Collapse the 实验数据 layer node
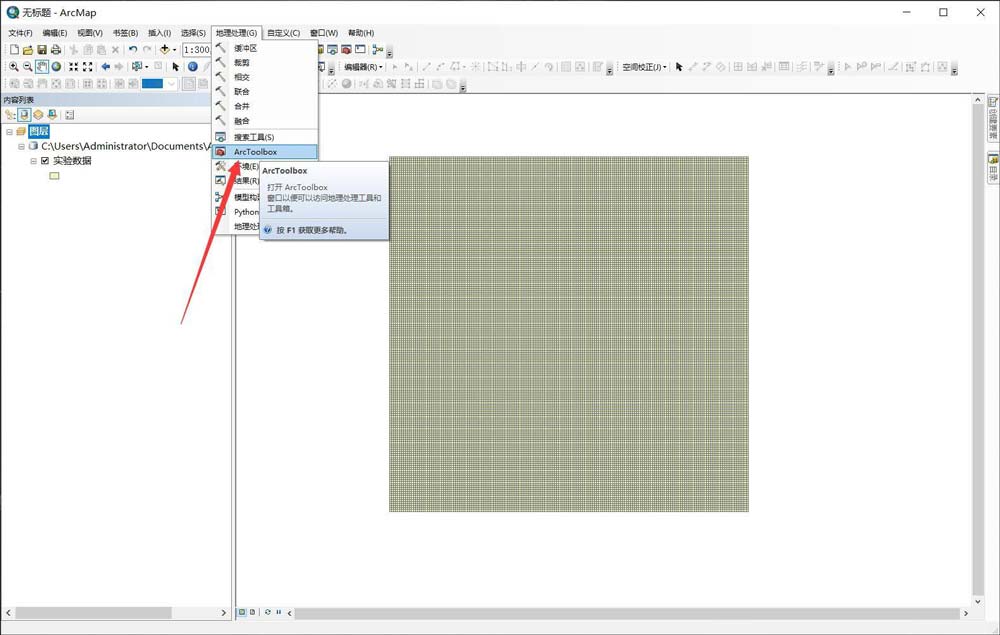 click(33, 161)
